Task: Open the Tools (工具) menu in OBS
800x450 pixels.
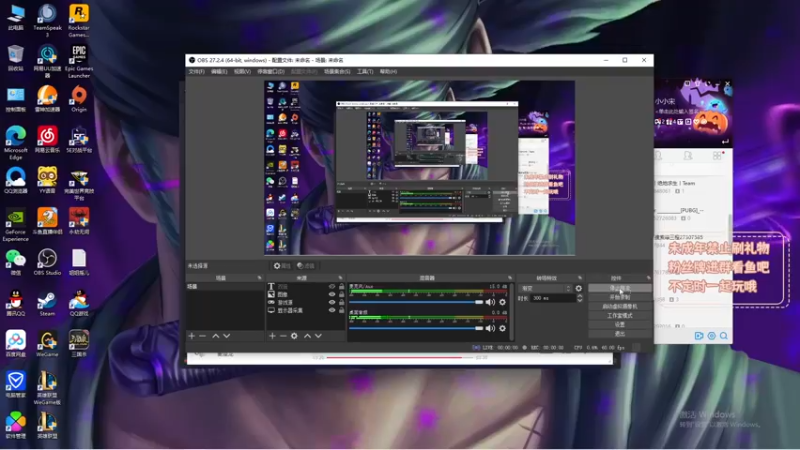Action: pos(365,72)
